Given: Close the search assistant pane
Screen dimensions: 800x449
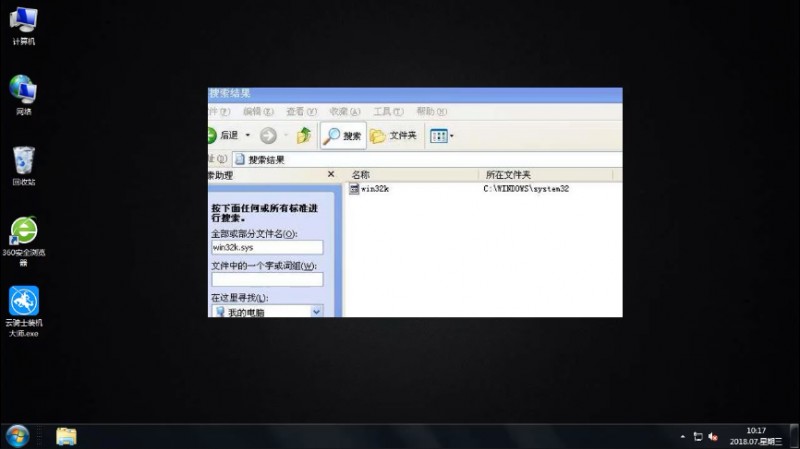Looking at the screenshot, I should point(331,174).
